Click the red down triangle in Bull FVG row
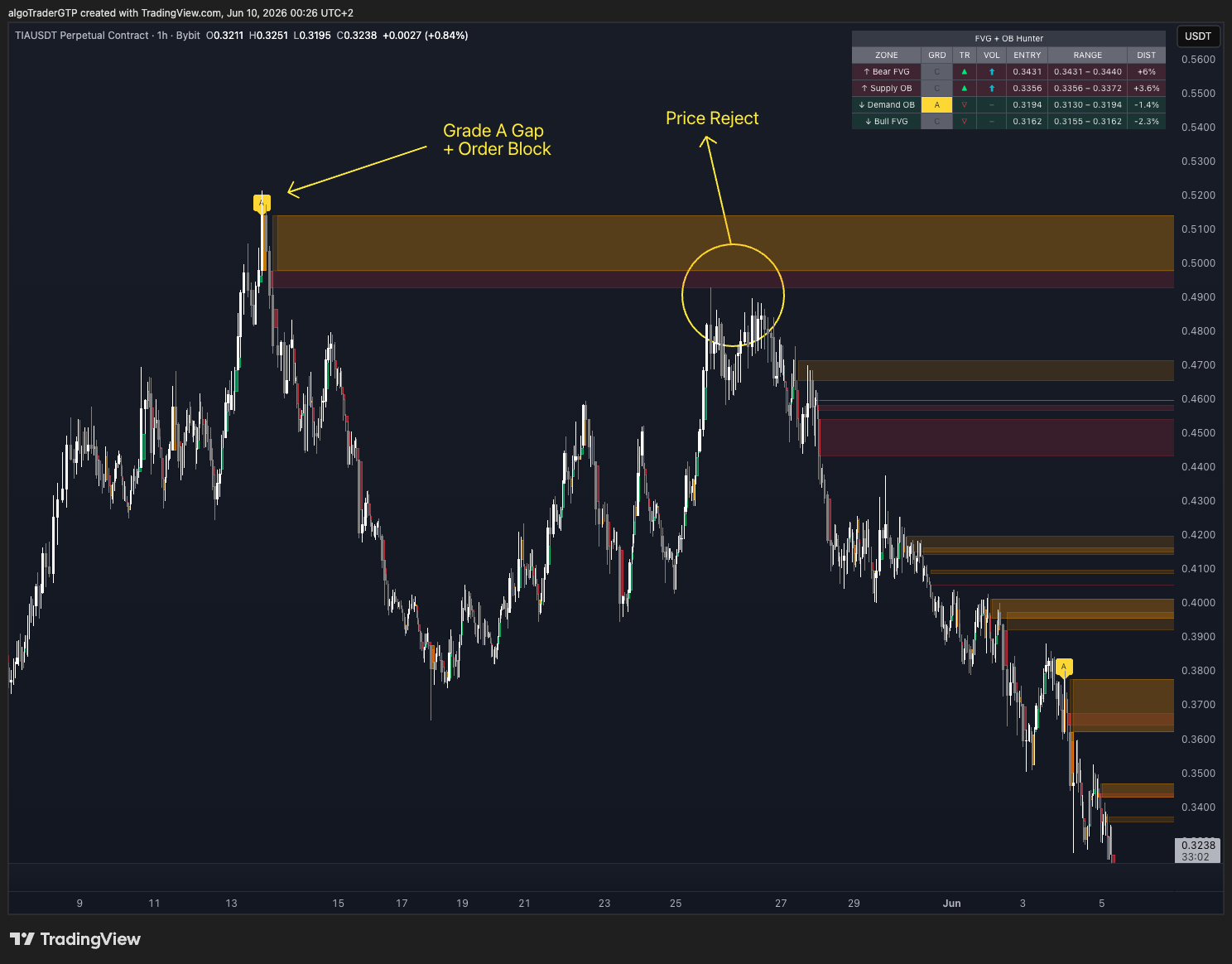 (x=964, y=122)
